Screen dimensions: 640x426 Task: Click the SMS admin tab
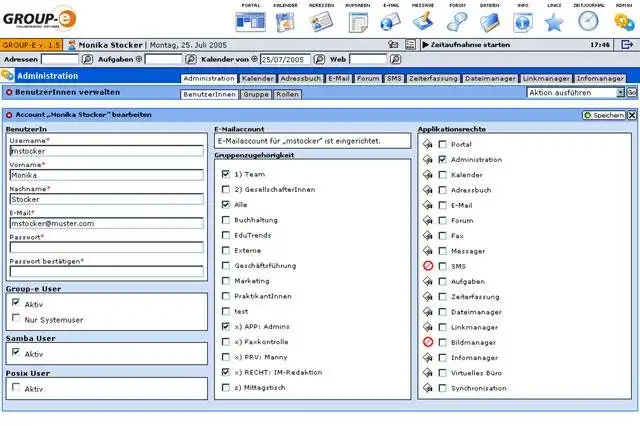(x=394, y=78)
